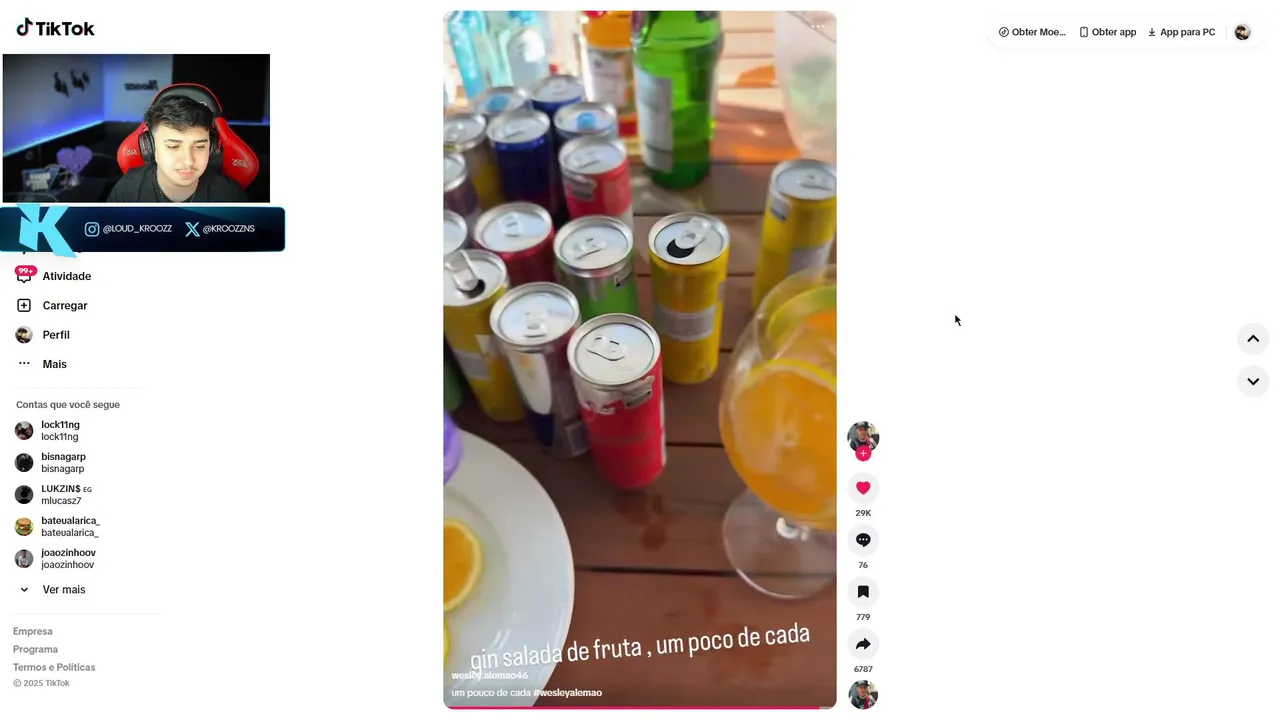The image size is (1280, 720).
Task: Open the three-dot options on video
Action: [x=818, y=27]
